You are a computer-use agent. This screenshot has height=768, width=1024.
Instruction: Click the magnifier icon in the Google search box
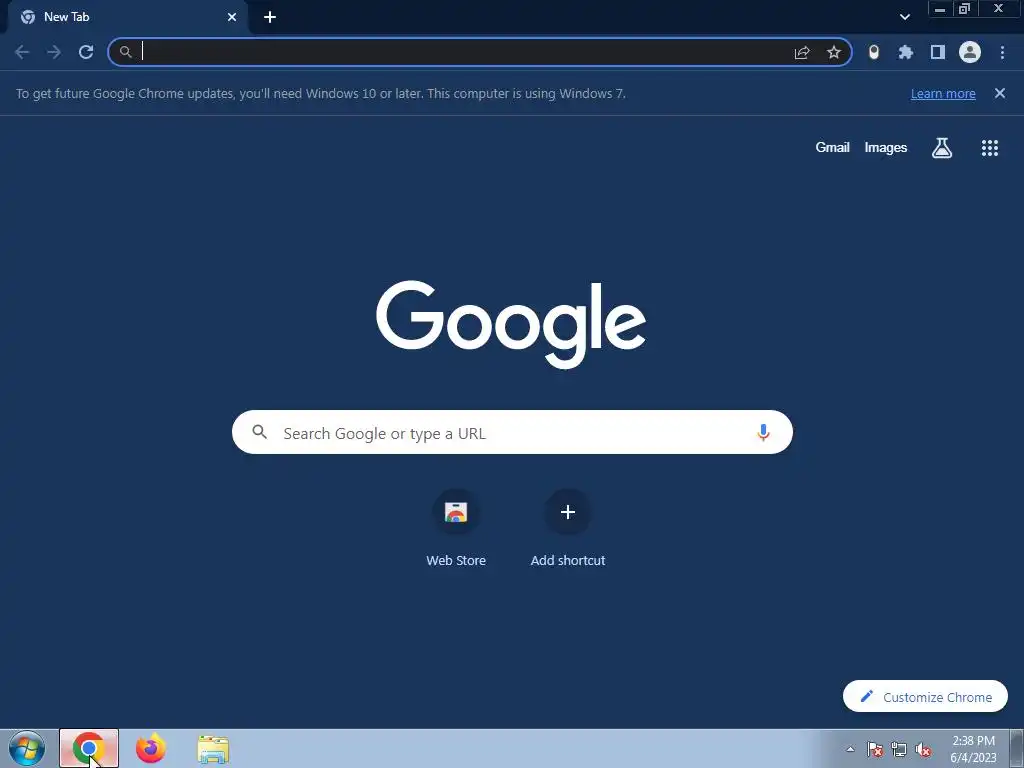pos(259,432)
